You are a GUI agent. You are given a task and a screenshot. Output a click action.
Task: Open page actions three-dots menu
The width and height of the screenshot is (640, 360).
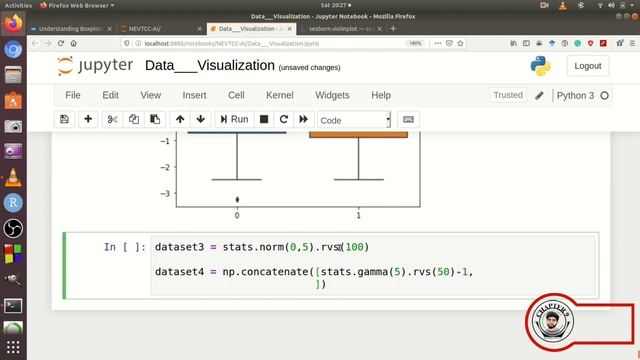pyautogui.click(x=438, y=43)
